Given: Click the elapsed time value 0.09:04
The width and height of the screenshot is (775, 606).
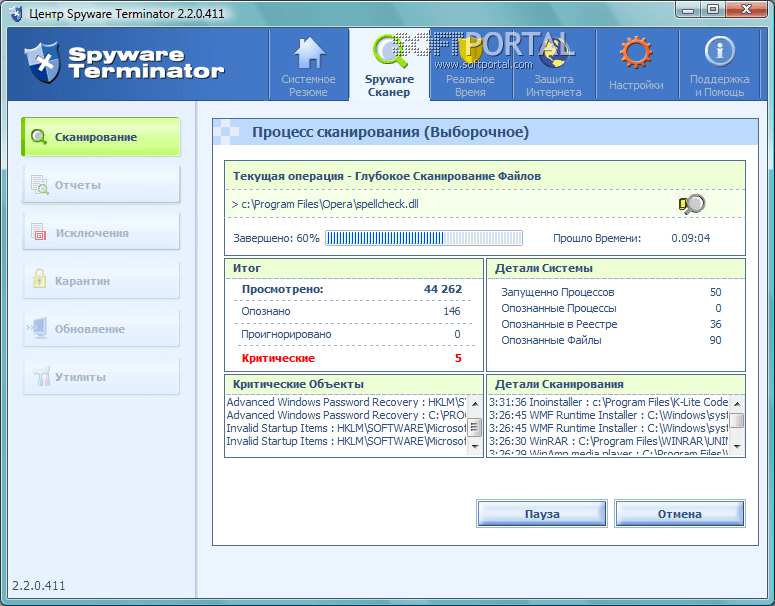Looking at the screenshot, I should (690, 238).
